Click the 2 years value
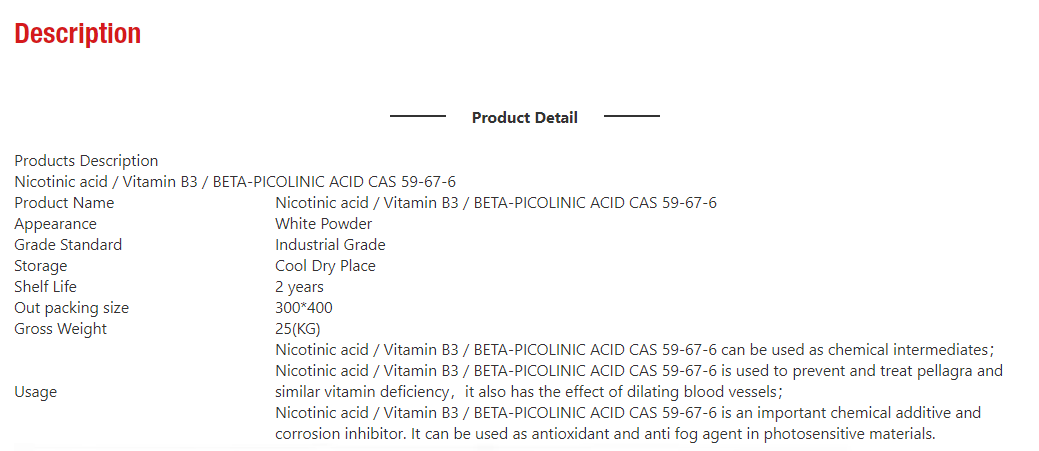1039x451 pixels. click(299, 287)
